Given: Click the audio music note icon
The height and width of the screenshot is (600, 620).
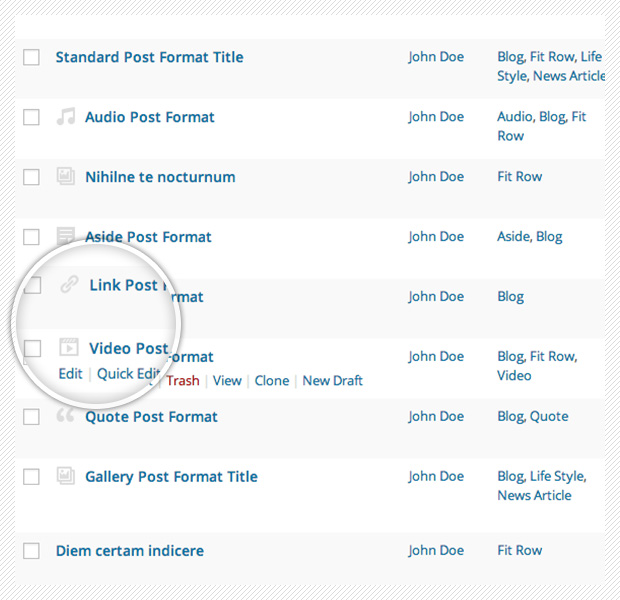Looking at the screenshot, I should point(66,116).
